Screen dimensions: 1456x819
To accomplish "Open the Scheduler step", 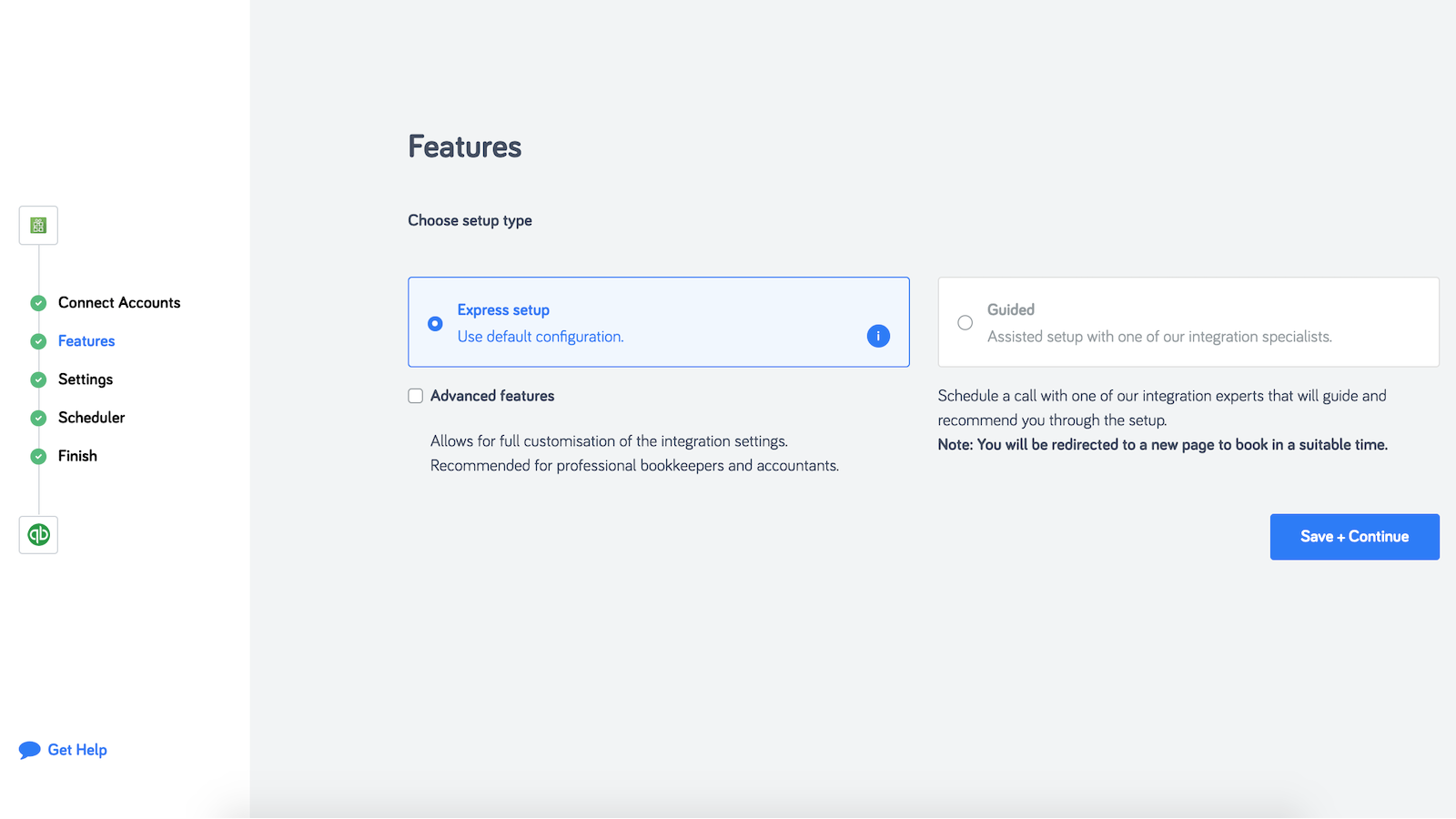I will [91, 418].
